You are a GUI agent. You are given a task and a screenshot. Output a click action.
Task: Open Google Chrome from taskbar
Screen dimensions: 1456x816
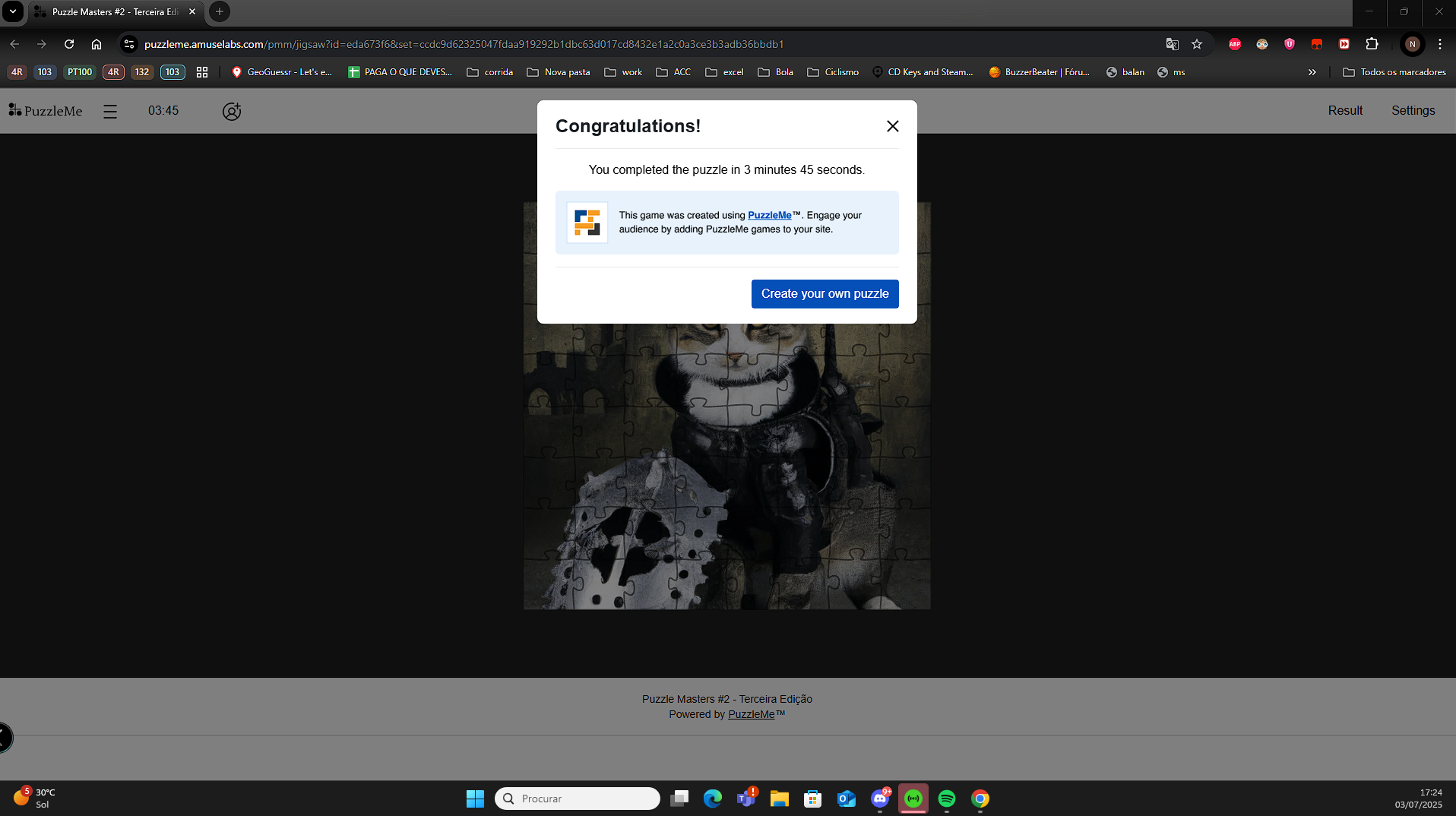pyautogui.click(x=980, y=799)
